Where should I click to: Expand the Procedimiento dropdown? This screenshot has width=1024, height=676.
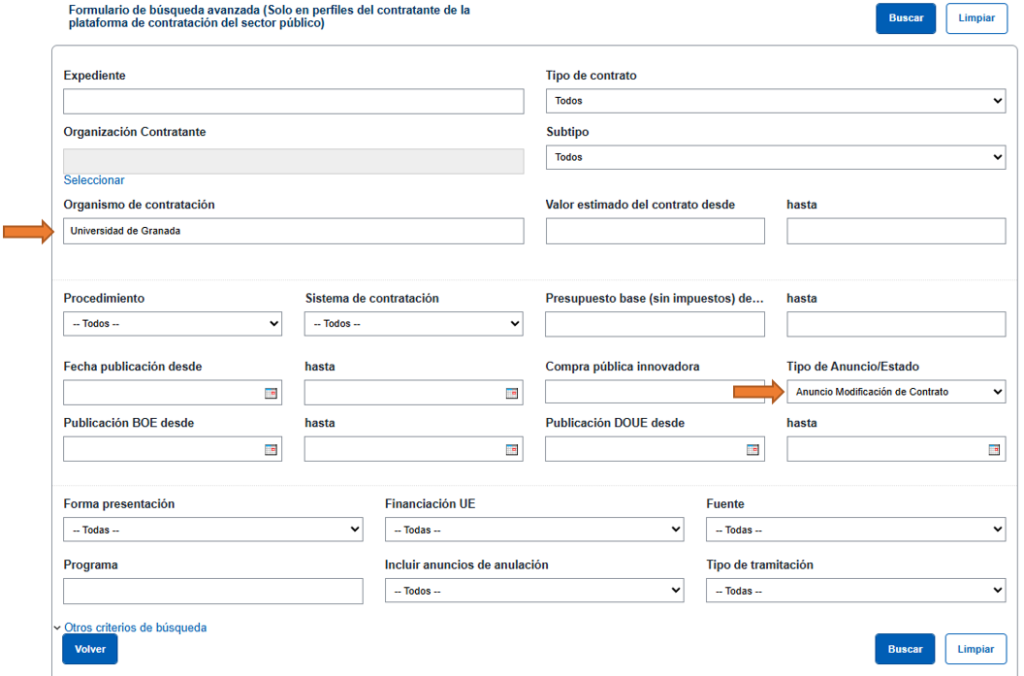172,324
